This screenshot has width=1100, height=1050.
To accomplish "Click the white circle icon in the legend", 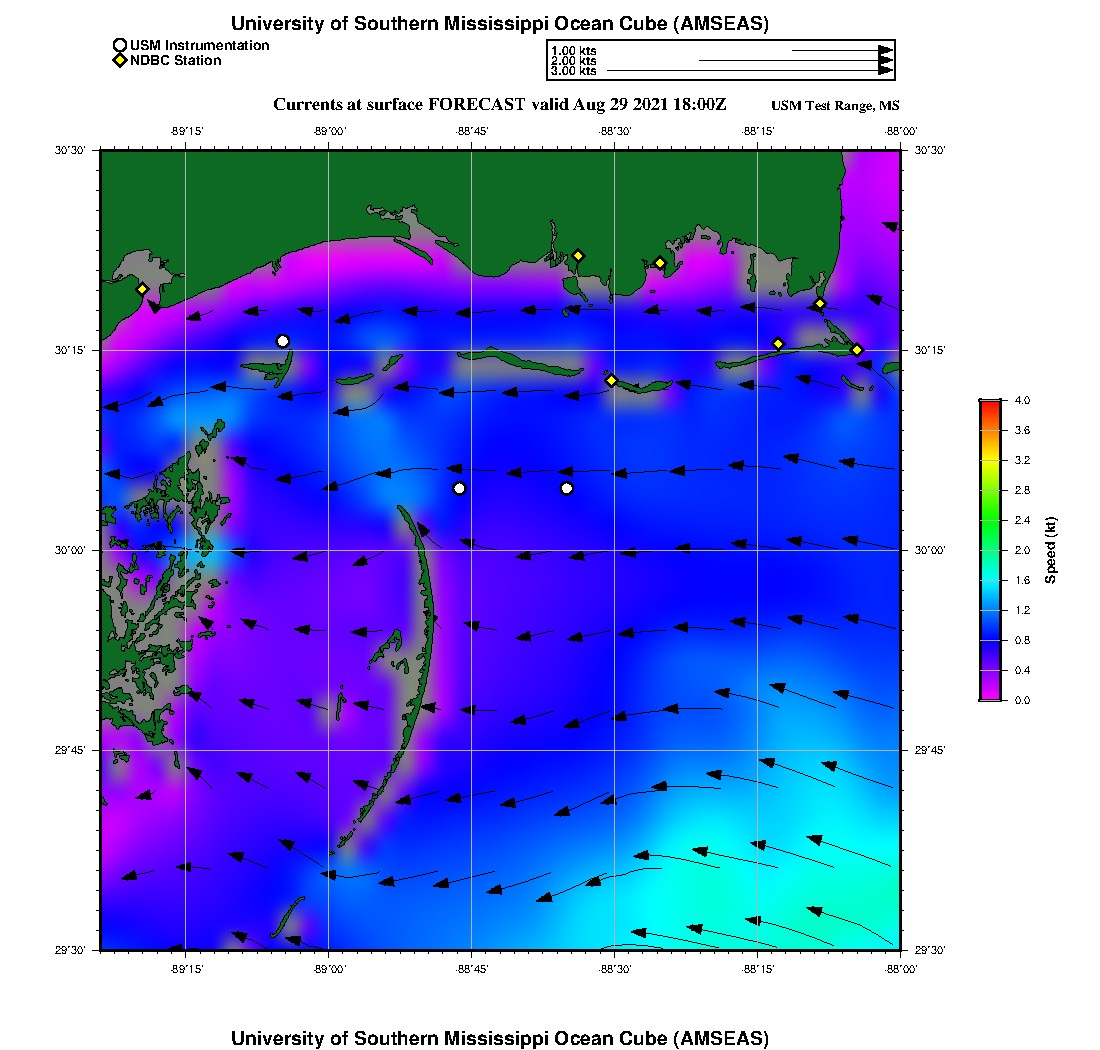I will click(x=120, y=45).
